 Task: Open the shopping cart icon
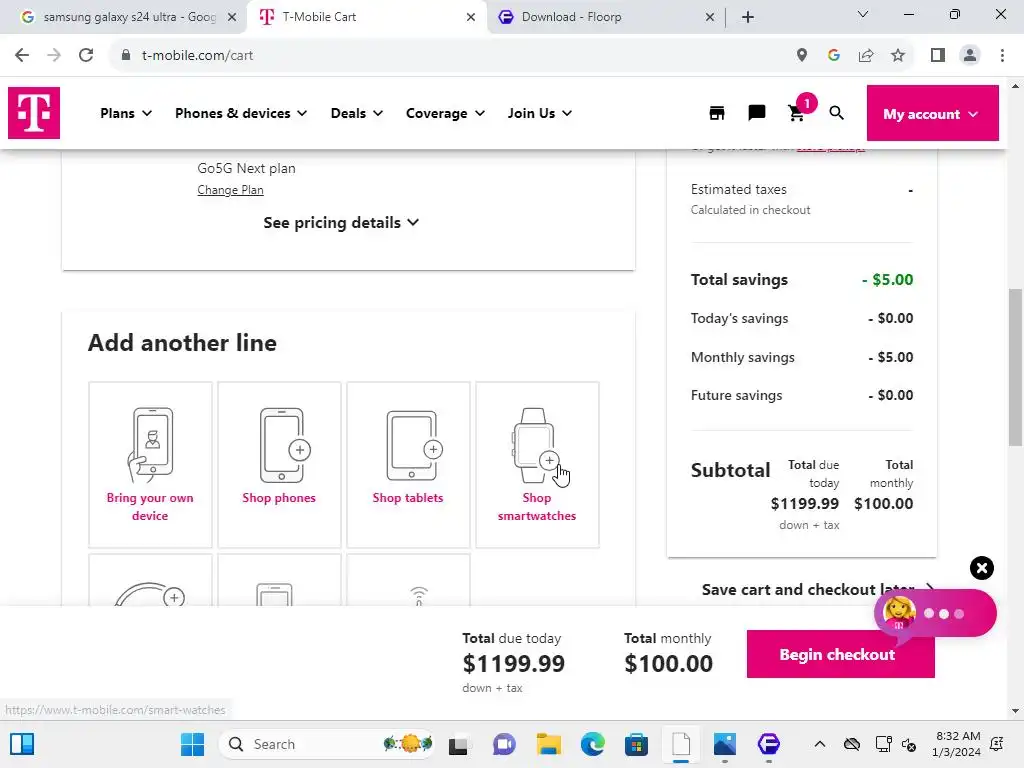[797, 113]
